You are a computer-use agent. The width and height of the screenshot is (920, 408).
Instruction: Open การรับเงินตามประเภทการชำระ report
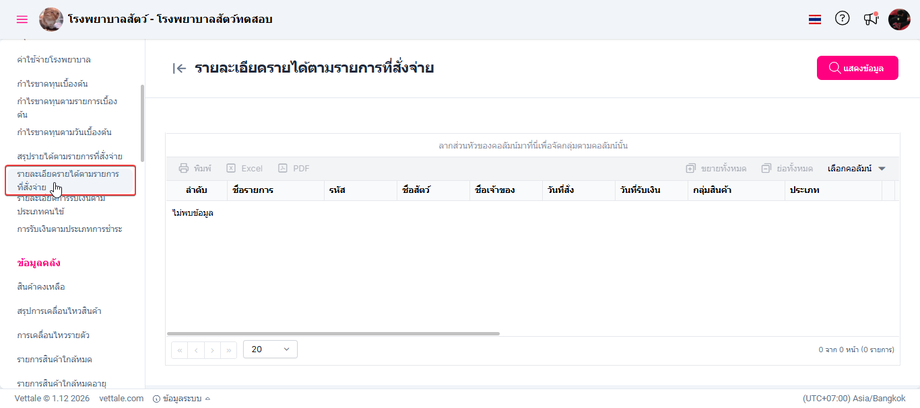[x=70, y=228]
